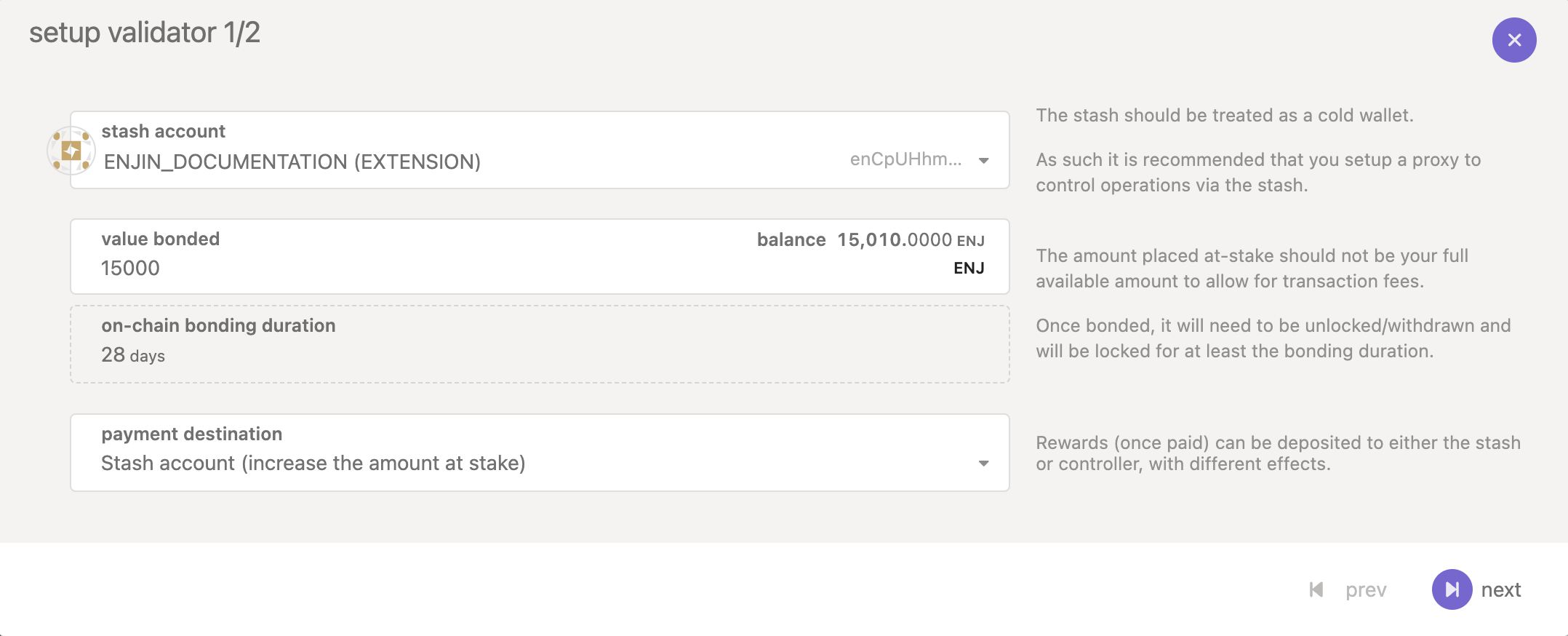Click the stash account label
1568x636 pixels.
(x=164, y=131)
